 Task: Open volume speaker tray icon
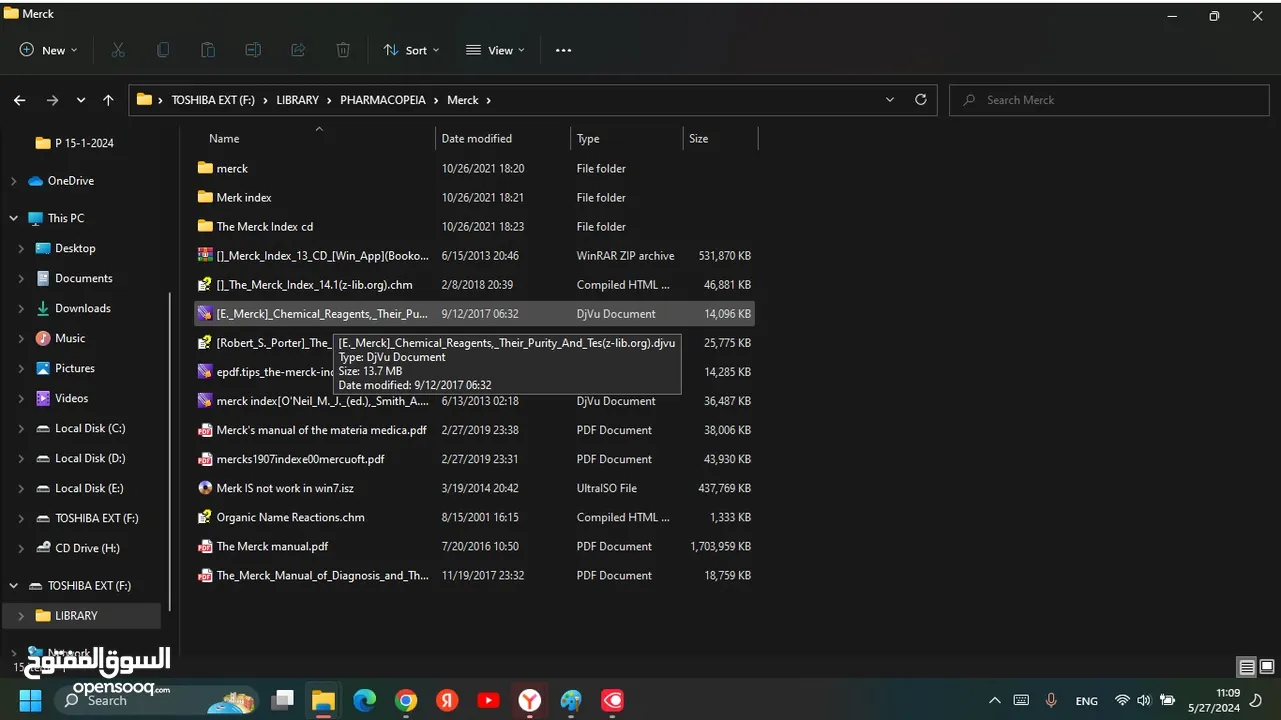tap(1143, 700)
